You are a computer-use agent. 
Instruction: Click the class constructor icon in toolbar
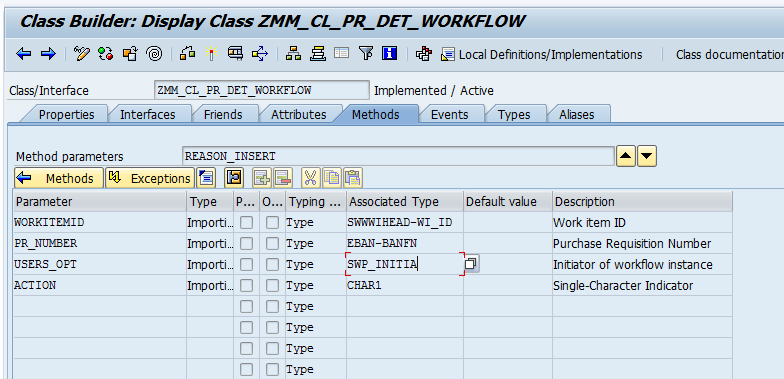click(424, 54)
